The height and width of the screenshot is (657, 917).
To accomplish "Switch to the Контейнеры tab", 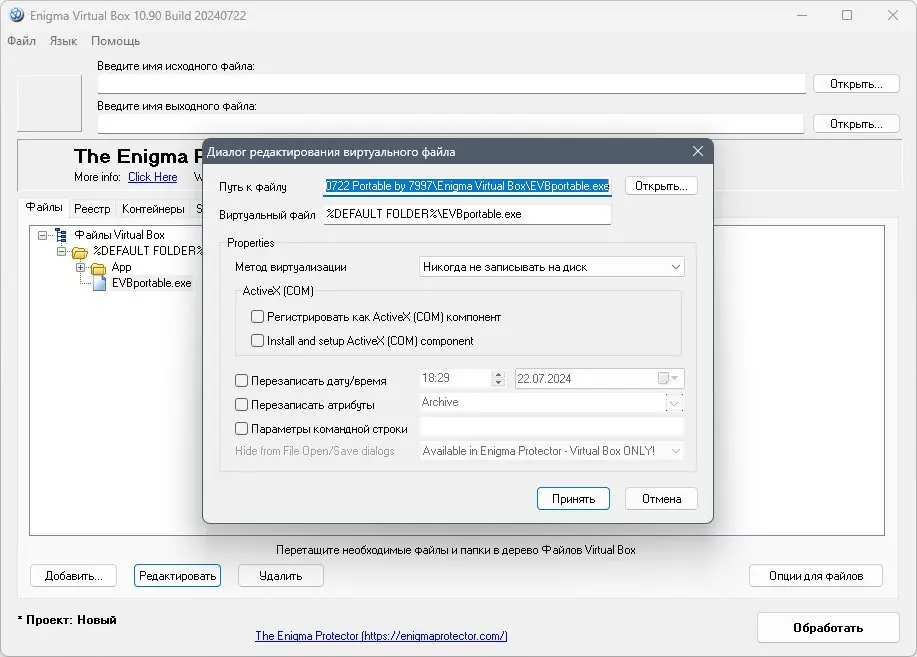I will pos(153,209).
